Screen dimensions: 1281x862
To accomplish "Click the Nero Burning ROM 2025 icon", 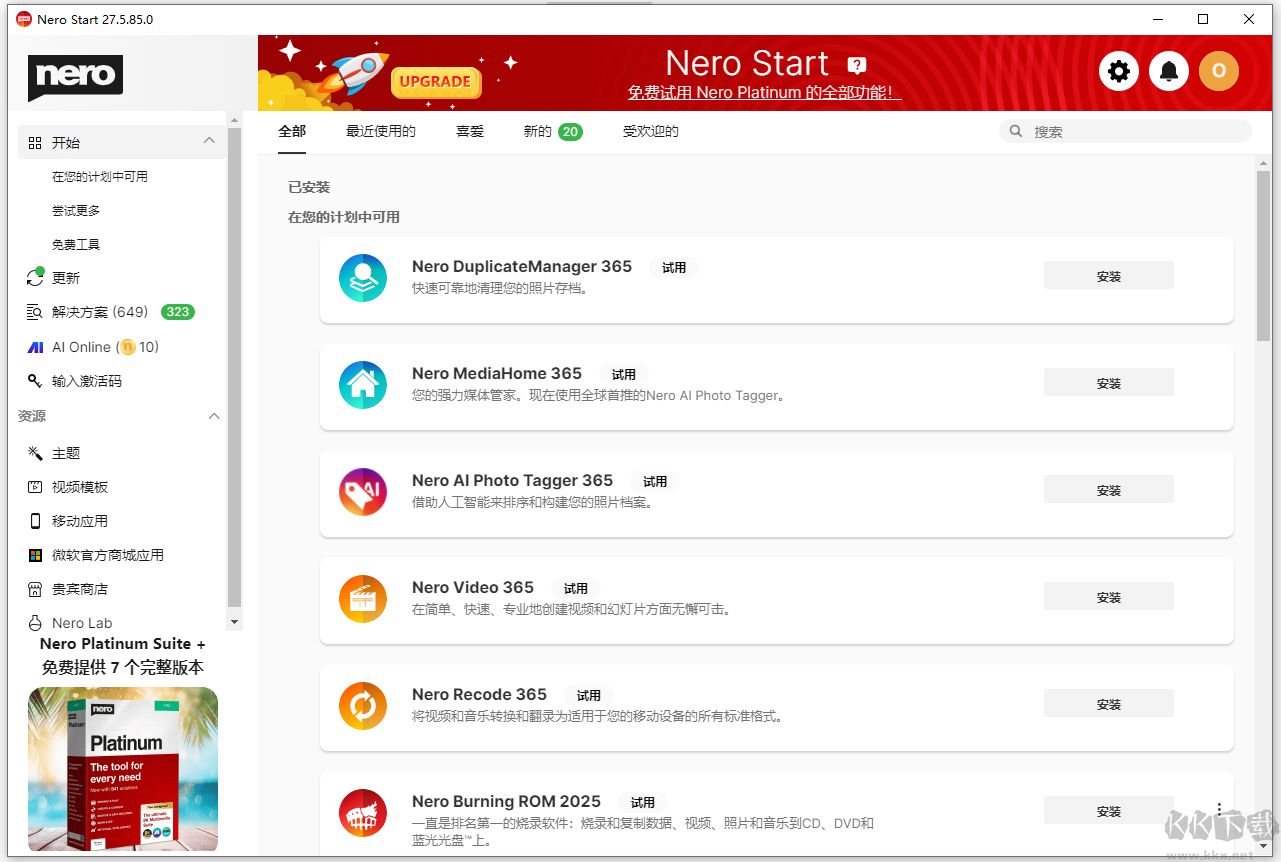I will tap(363, 813).
